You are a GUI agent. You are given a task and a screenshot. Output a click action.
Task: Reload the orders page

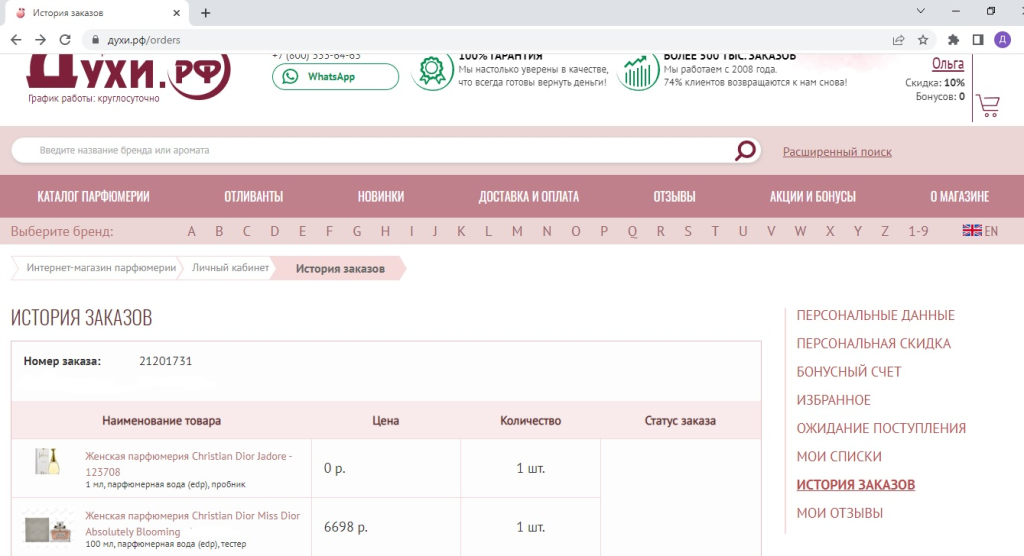click(65, 40)
